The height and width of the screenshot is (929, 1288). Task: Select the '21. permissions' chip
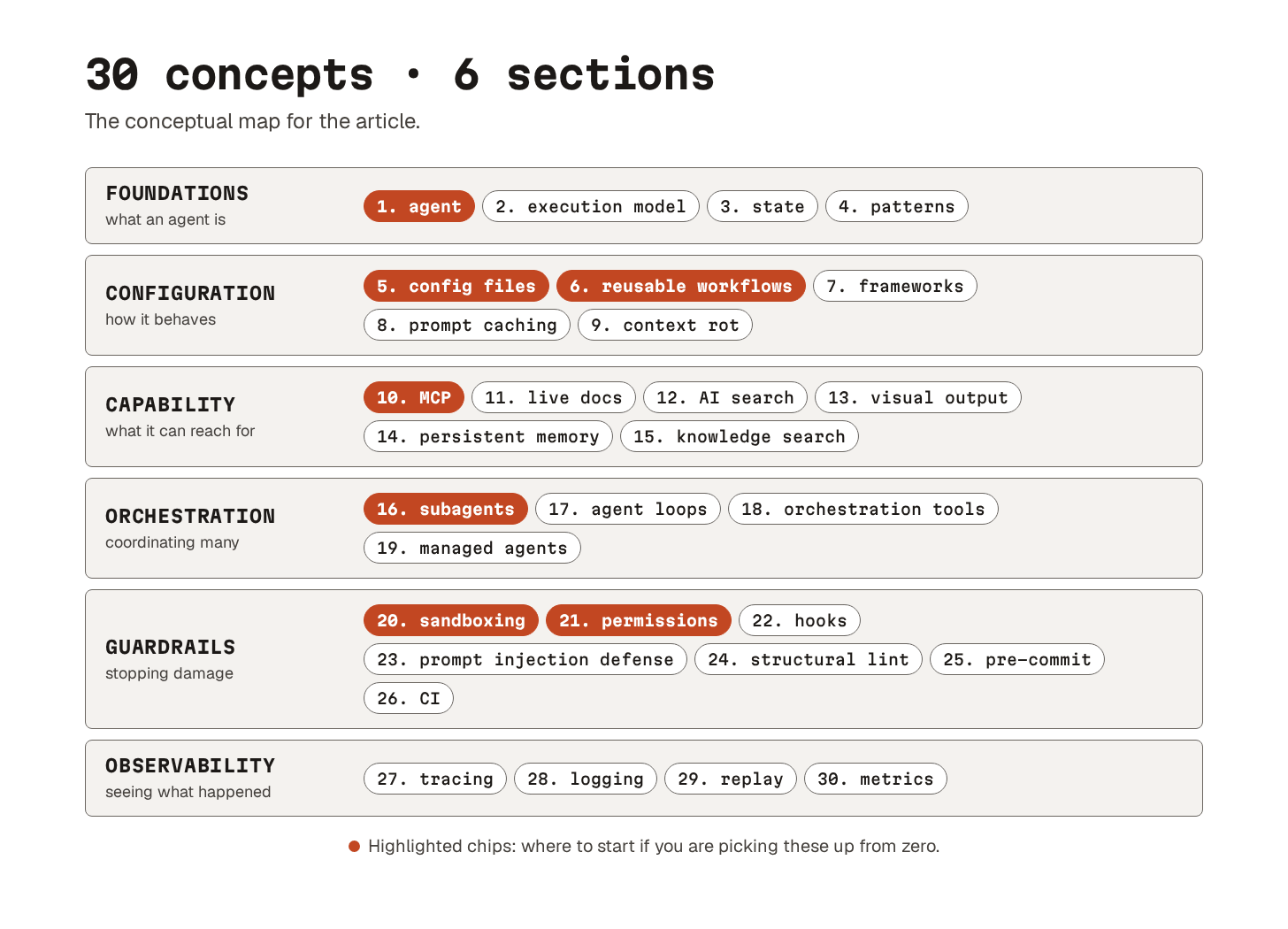point(639,620)
